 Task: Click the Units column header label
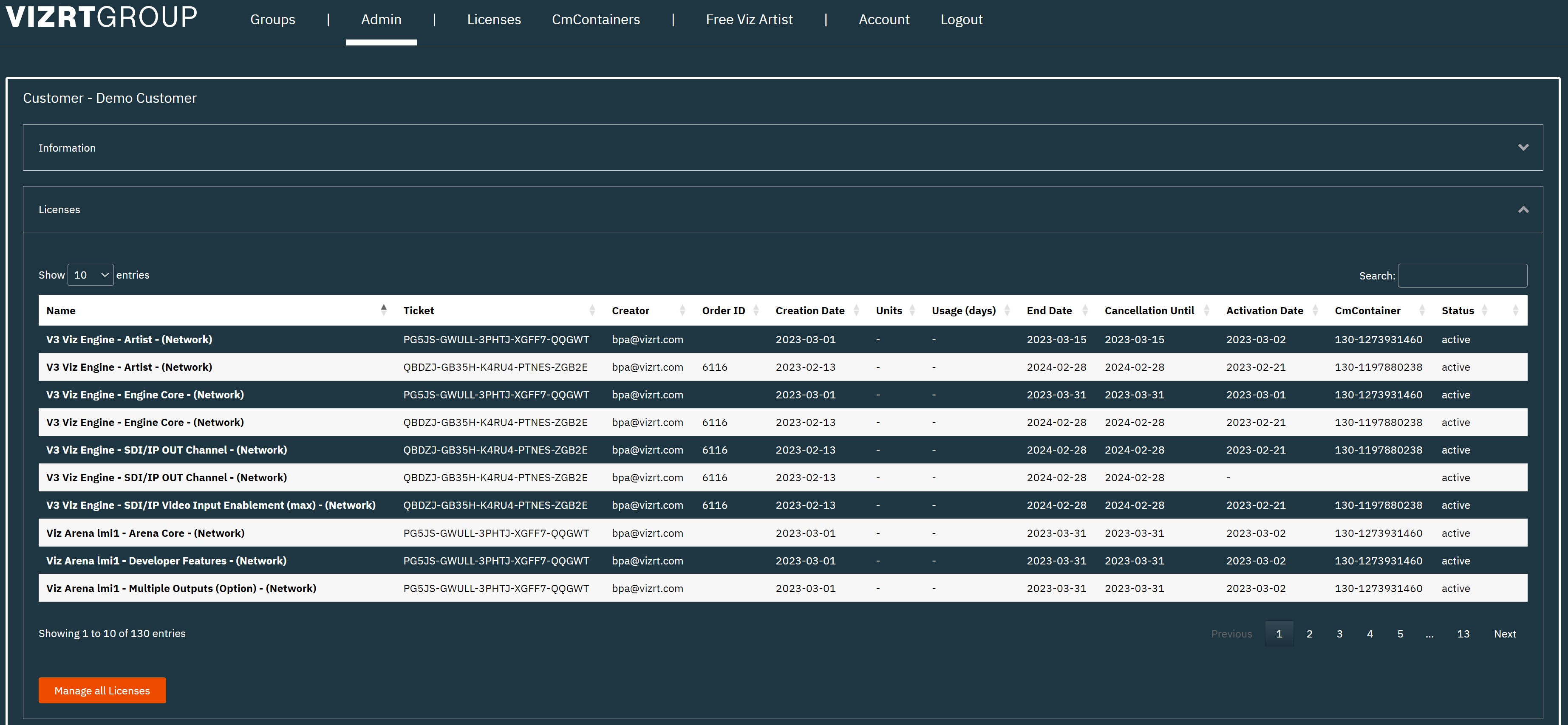coord(889,310)
